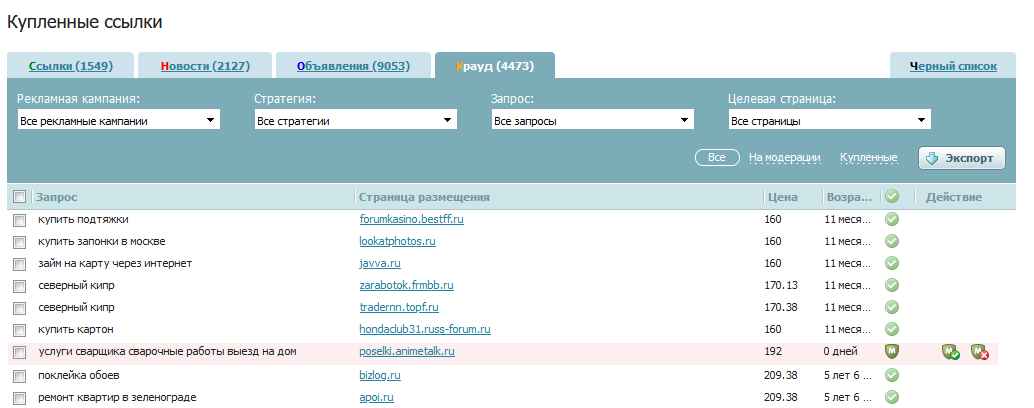
Task: Click moderation shield status icon in pink row
Action: coord(892,352)
